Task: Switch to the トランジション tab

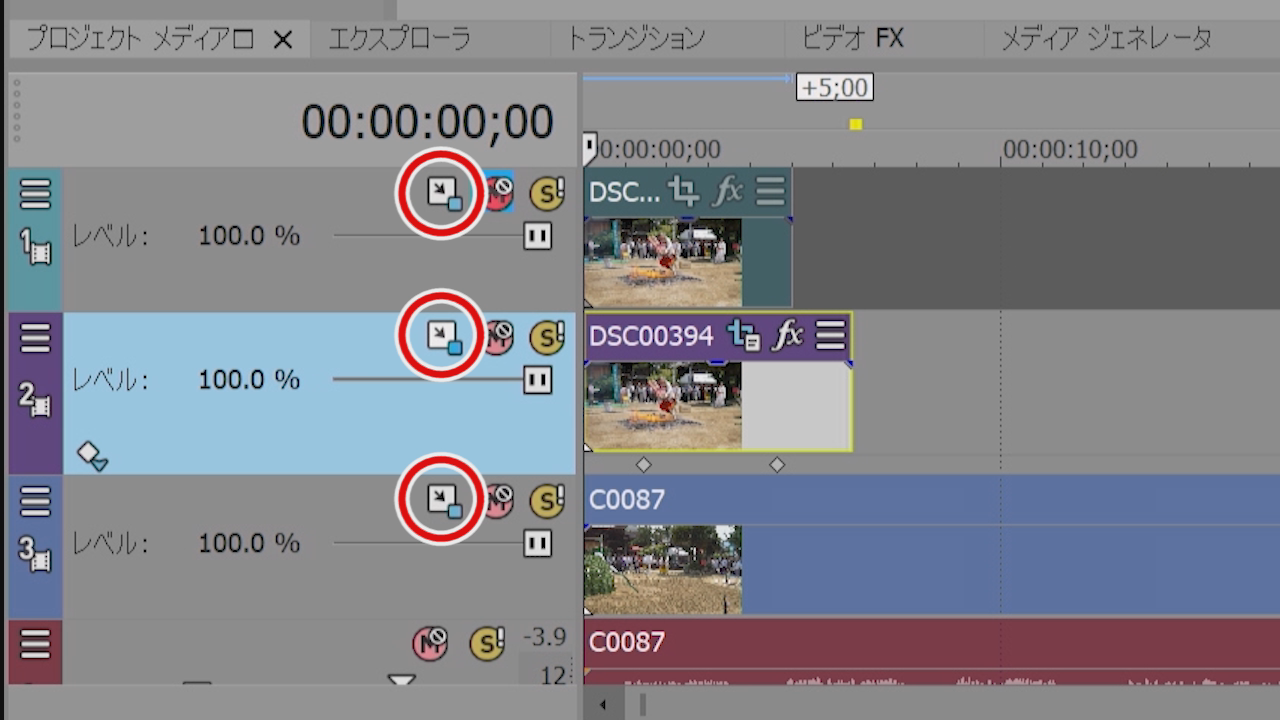Action: (x=636, y=39)
